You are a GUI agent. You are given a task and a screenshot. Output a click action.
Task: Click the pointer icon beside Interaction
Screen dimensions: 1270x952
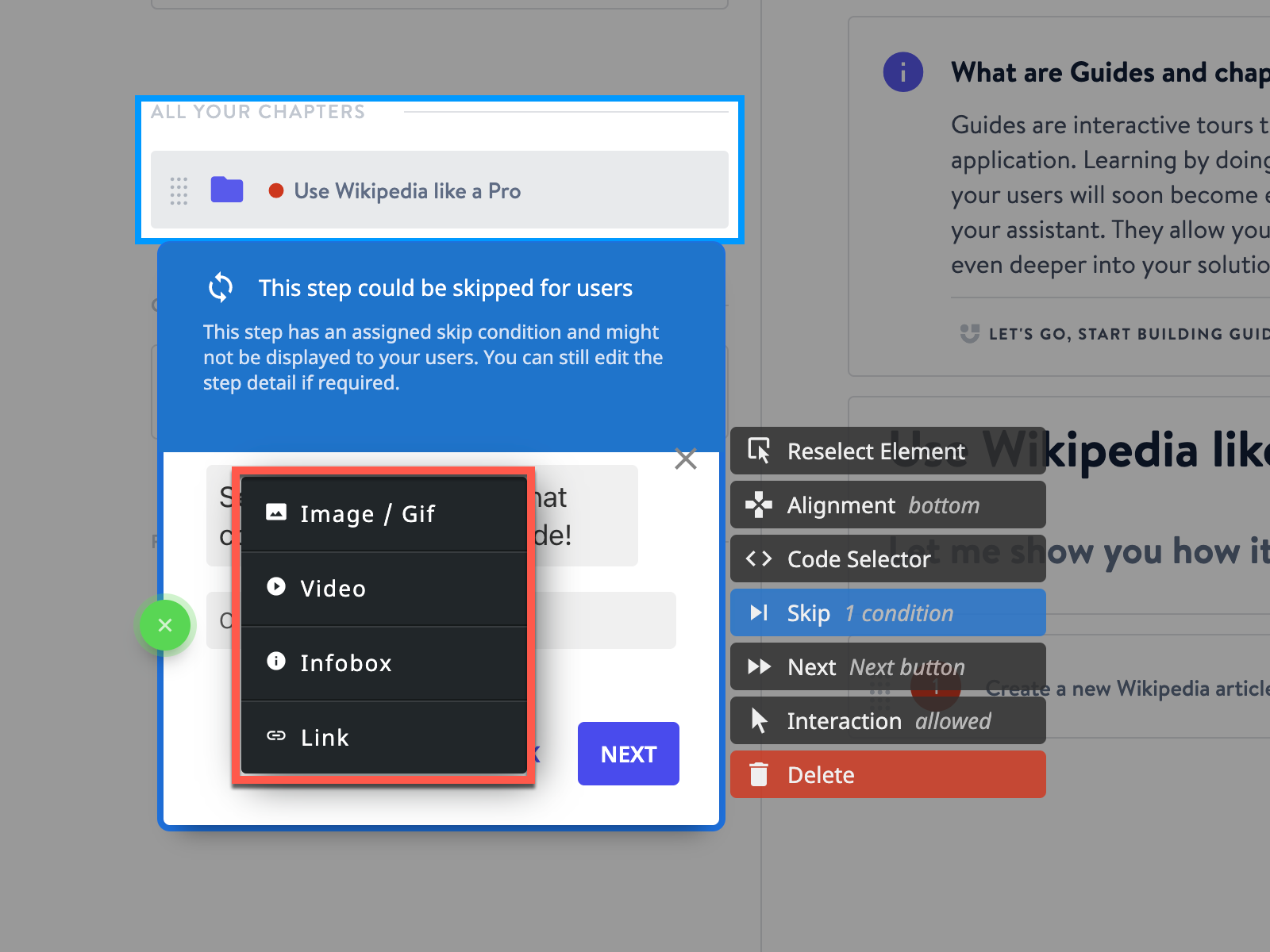(759, 720)
